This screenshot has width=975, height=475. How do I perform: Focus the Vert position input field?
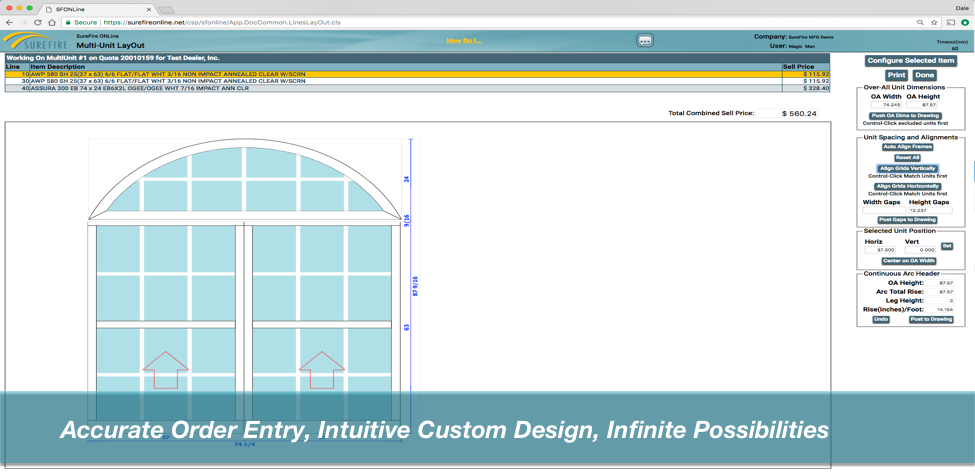[x=920, y=249]
